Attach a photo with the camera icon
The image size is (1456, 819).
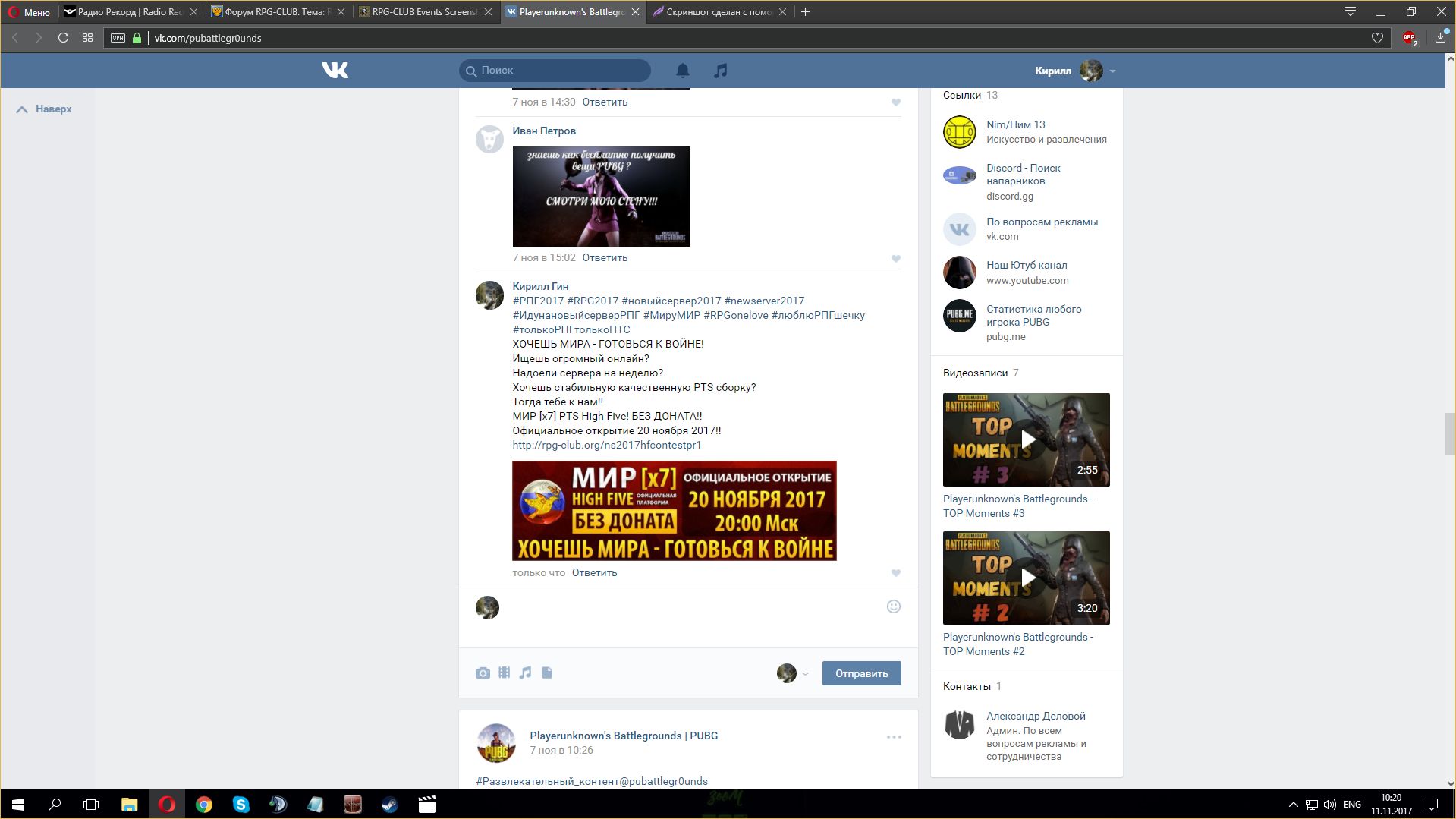tap(483, 673)
